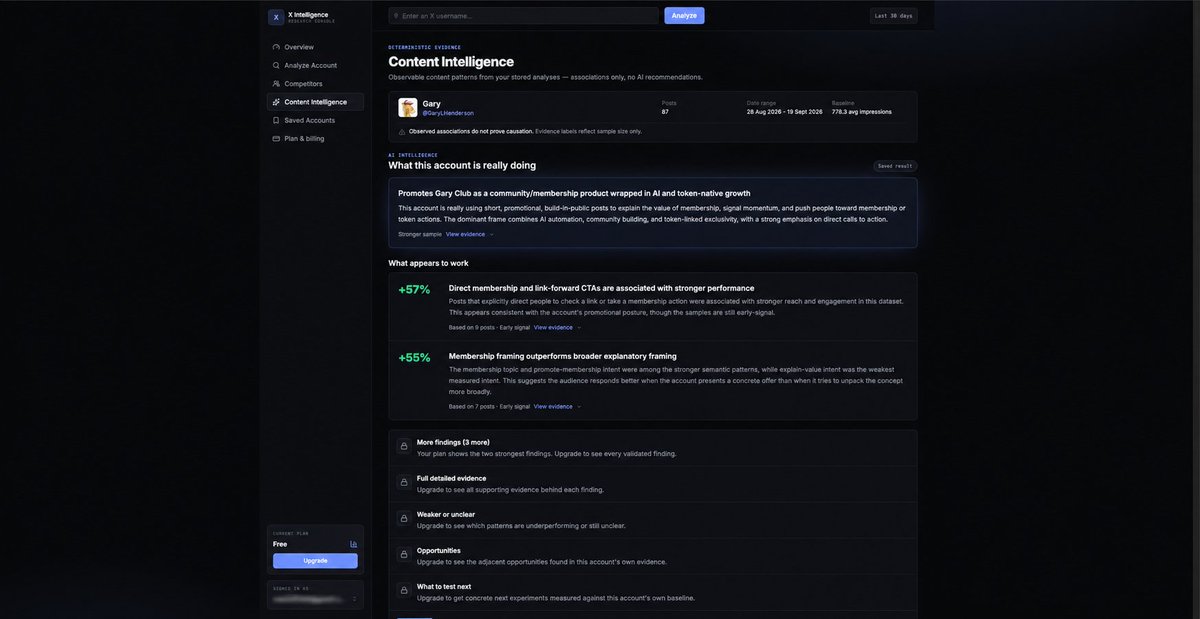Screen dimensions: 1200x619
Task: Open the Overview menu item label
Action: pyautogui.click(x=299, y=47)
